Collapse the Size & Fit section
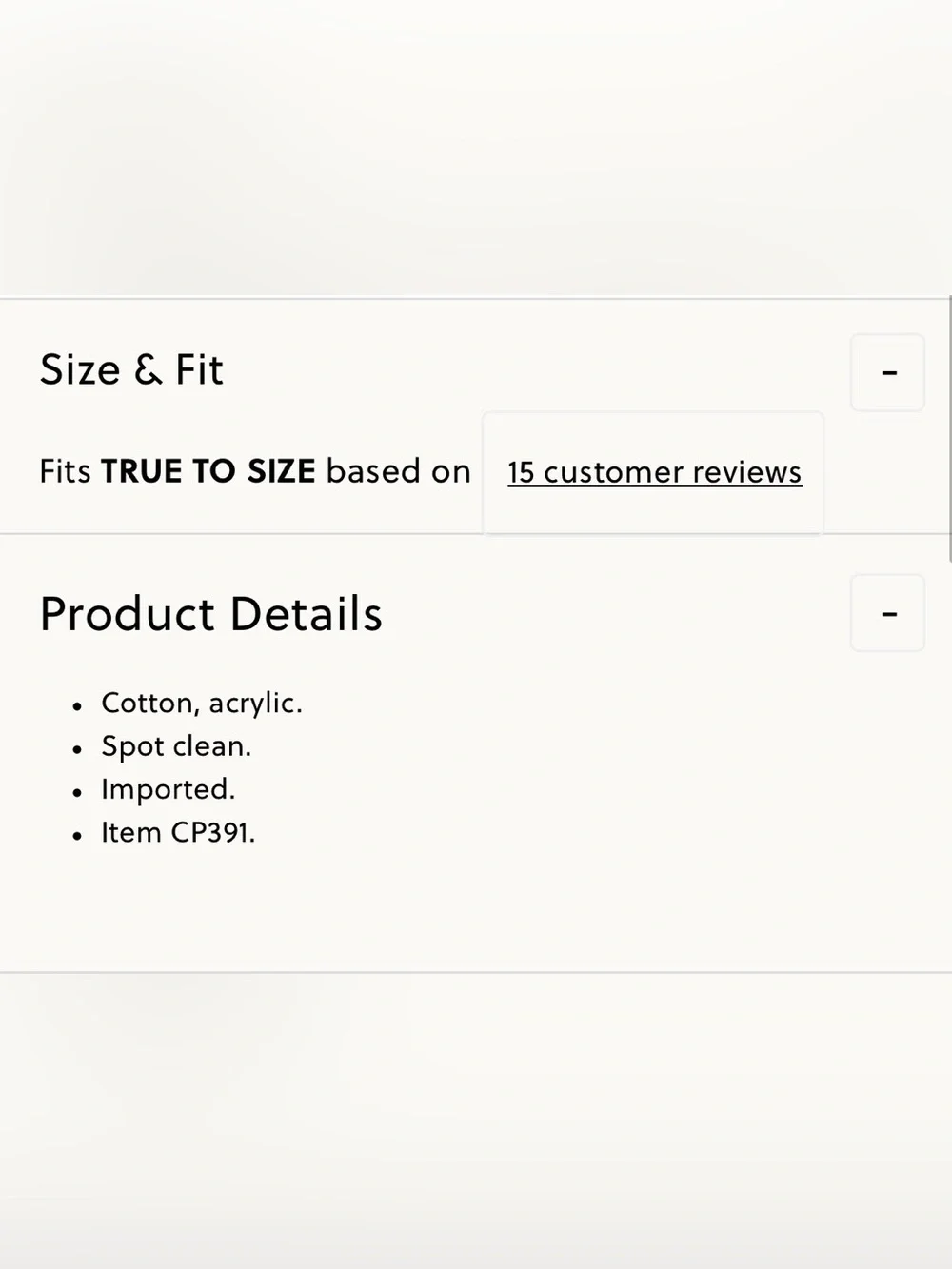Screen dimensions: 952x1269 tap(887, 372)
